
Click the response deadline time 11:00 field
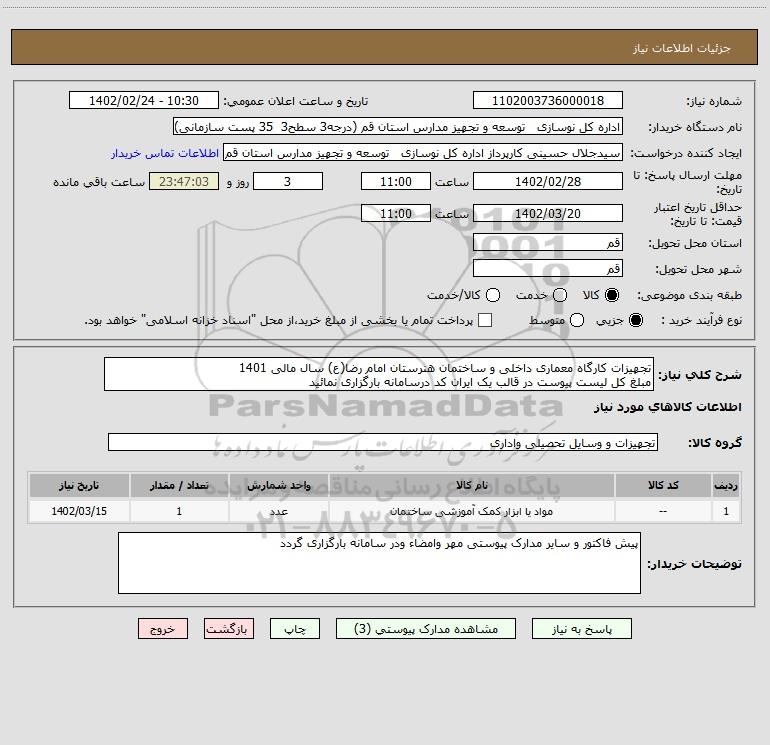[x=396, y=181]
